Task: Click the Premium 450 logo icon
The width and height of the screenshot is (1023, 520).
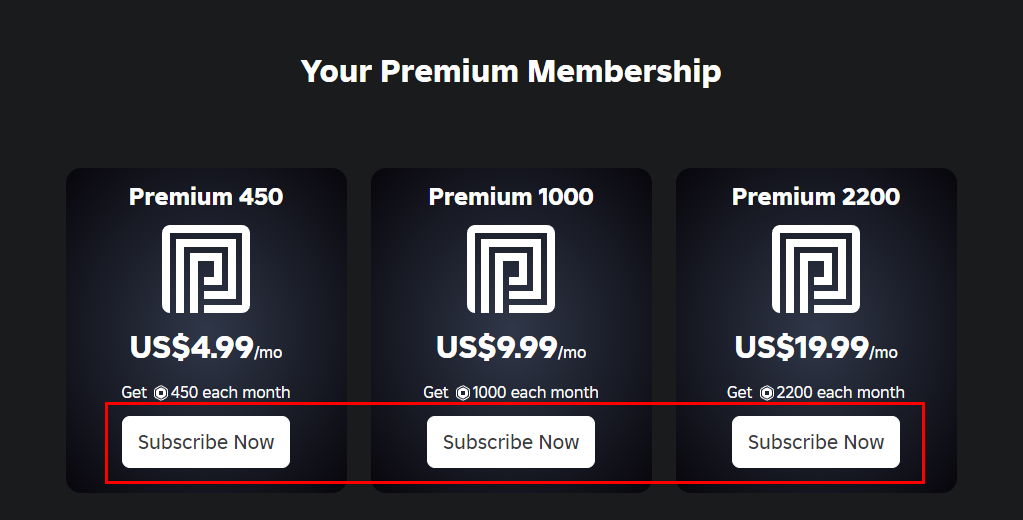Action: pos(206,269)
